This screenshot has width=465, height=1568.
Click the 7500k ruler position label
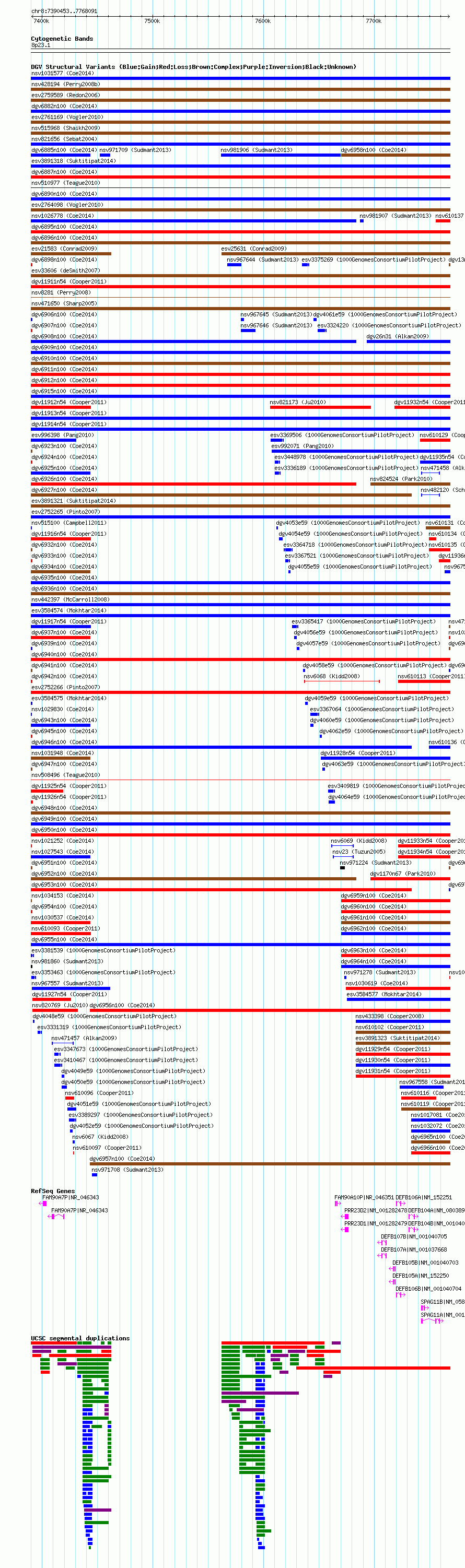(x=152, y=21)
